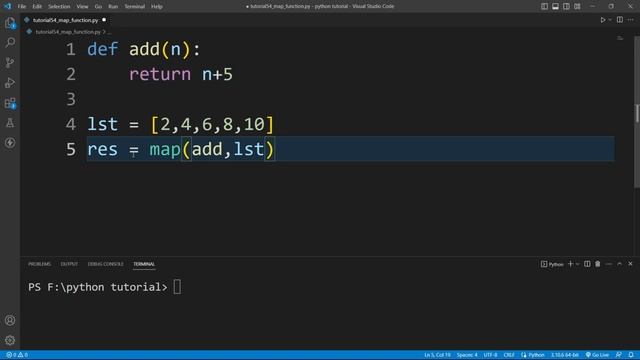Image resolution: width=640 pixels, height=360 pixels.
Task: Run the Python file with play button
Action: click(x=602, y=20)
